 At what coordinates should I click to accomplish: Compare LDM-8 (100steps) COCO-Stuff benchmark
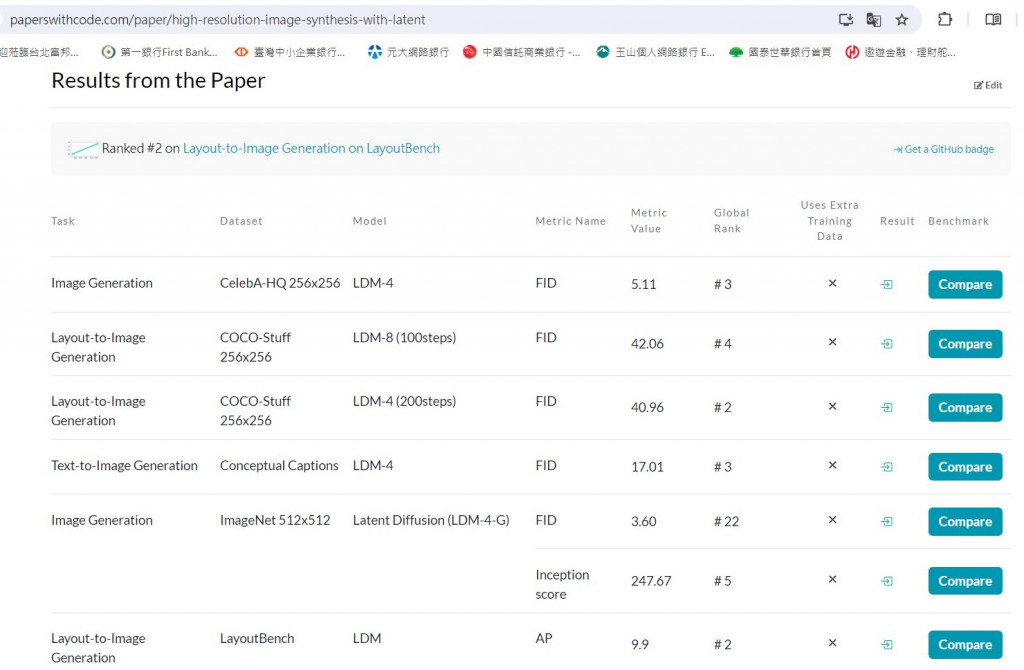[965, 344]
